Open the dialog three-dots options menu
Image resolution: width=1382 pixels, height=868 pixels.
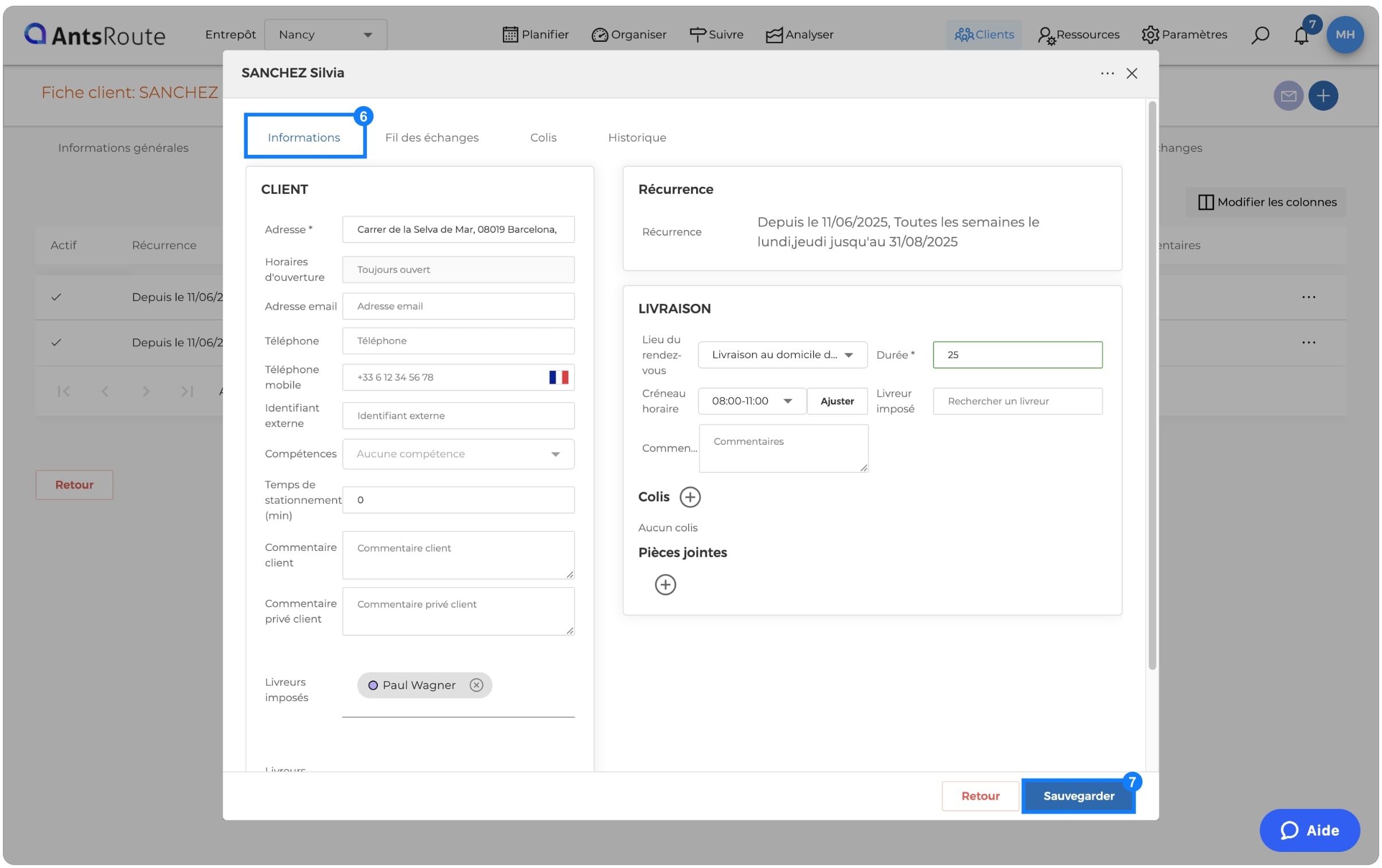click(x=1107, y=73)
